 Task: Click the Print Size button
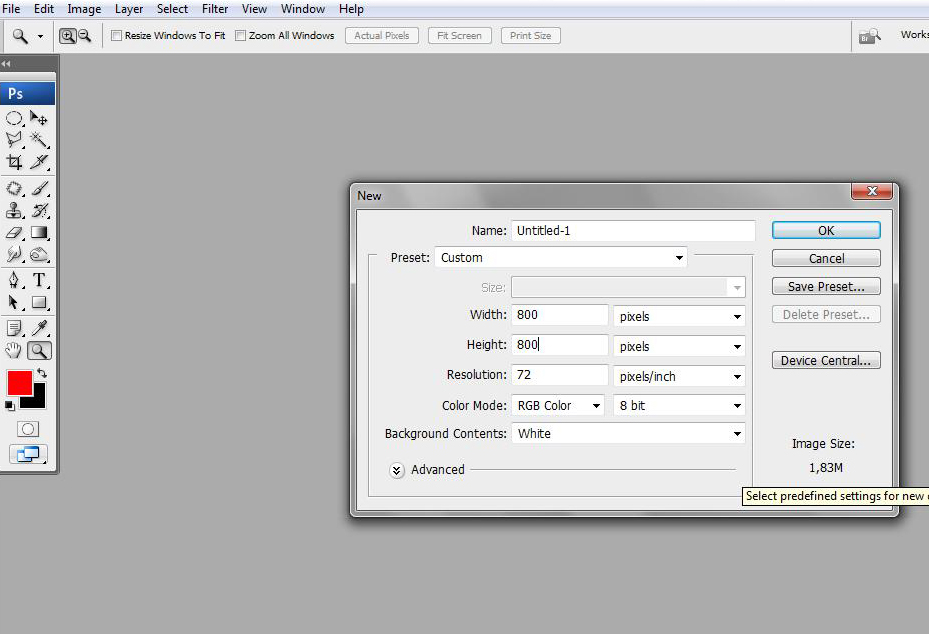530,36
